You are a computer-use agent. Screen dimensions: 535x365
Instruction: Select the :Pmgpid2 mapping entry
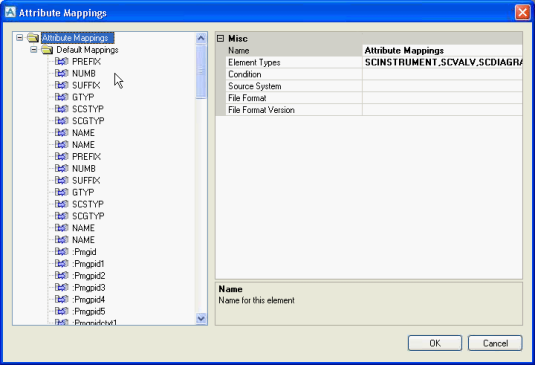tap(89, 276)
